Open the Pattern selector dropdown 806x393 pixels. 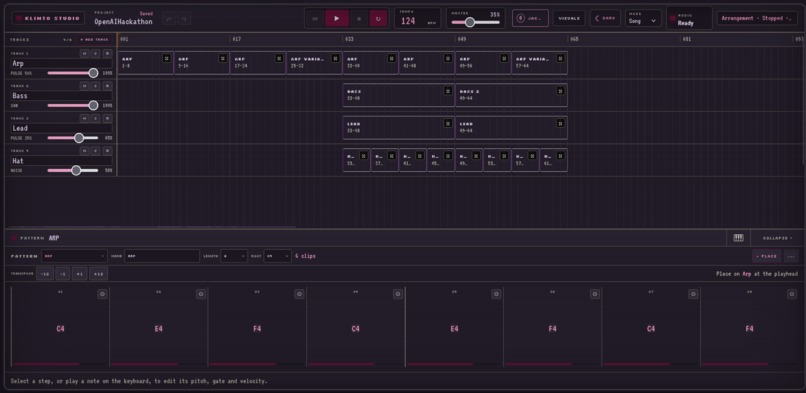coord(75,256)
